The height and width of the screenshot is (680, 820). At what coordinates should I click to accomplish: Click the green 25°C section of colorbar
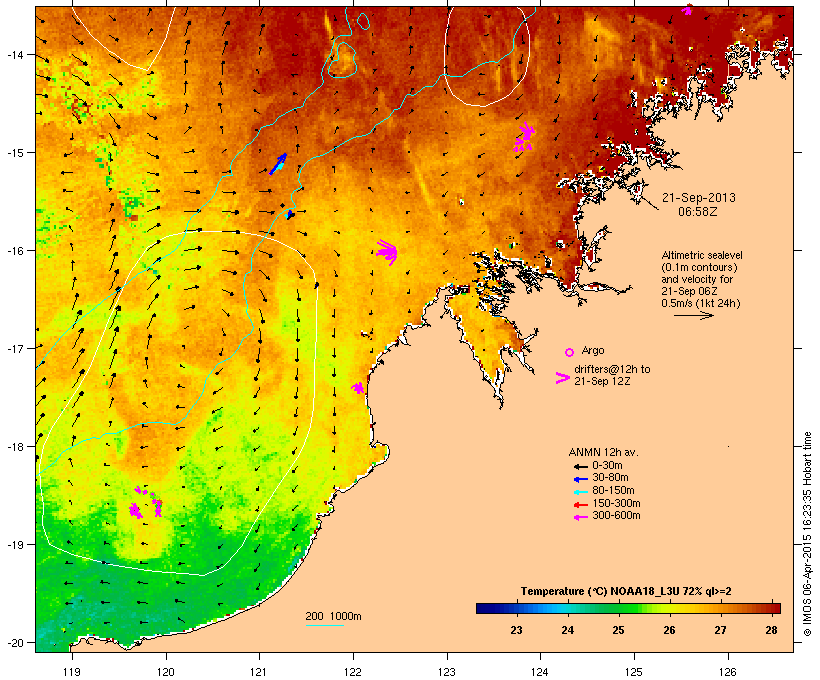pos(619,608)
